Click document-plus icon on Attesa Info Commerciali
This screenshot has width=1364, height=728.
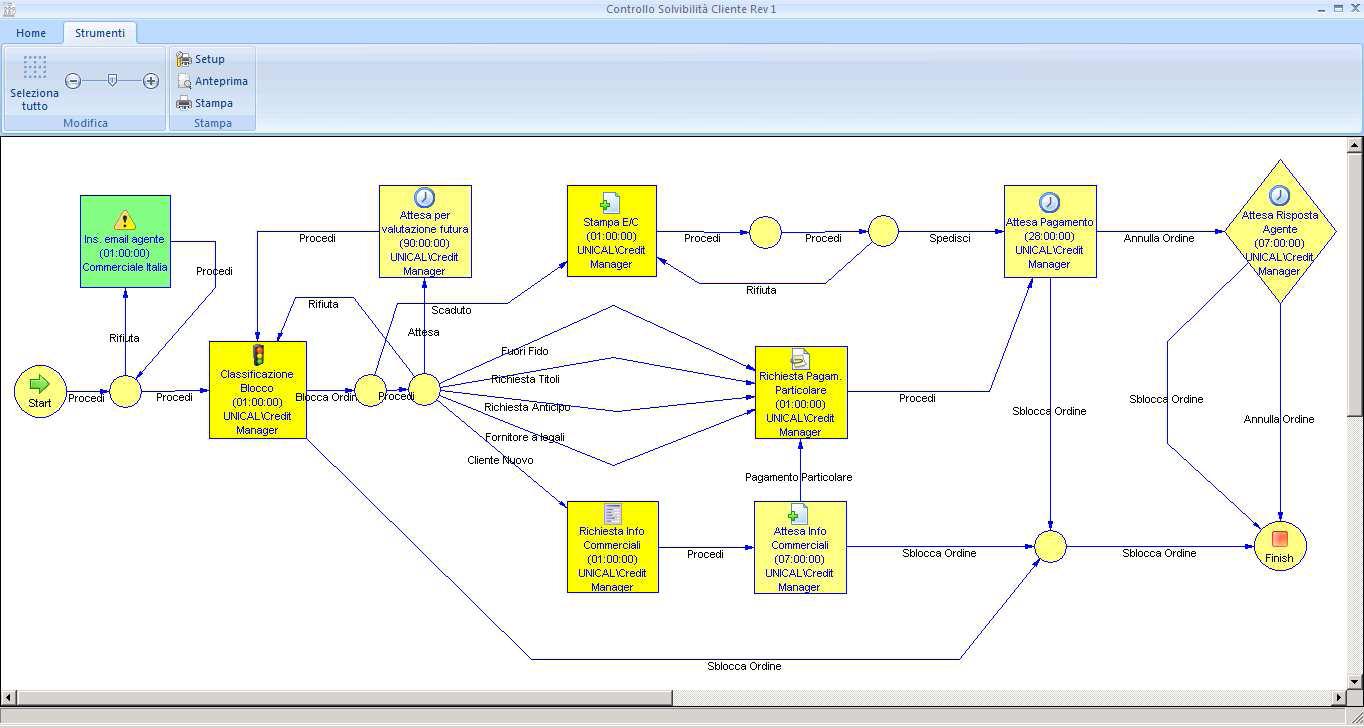pyautogui.click(x=798, y=515)
